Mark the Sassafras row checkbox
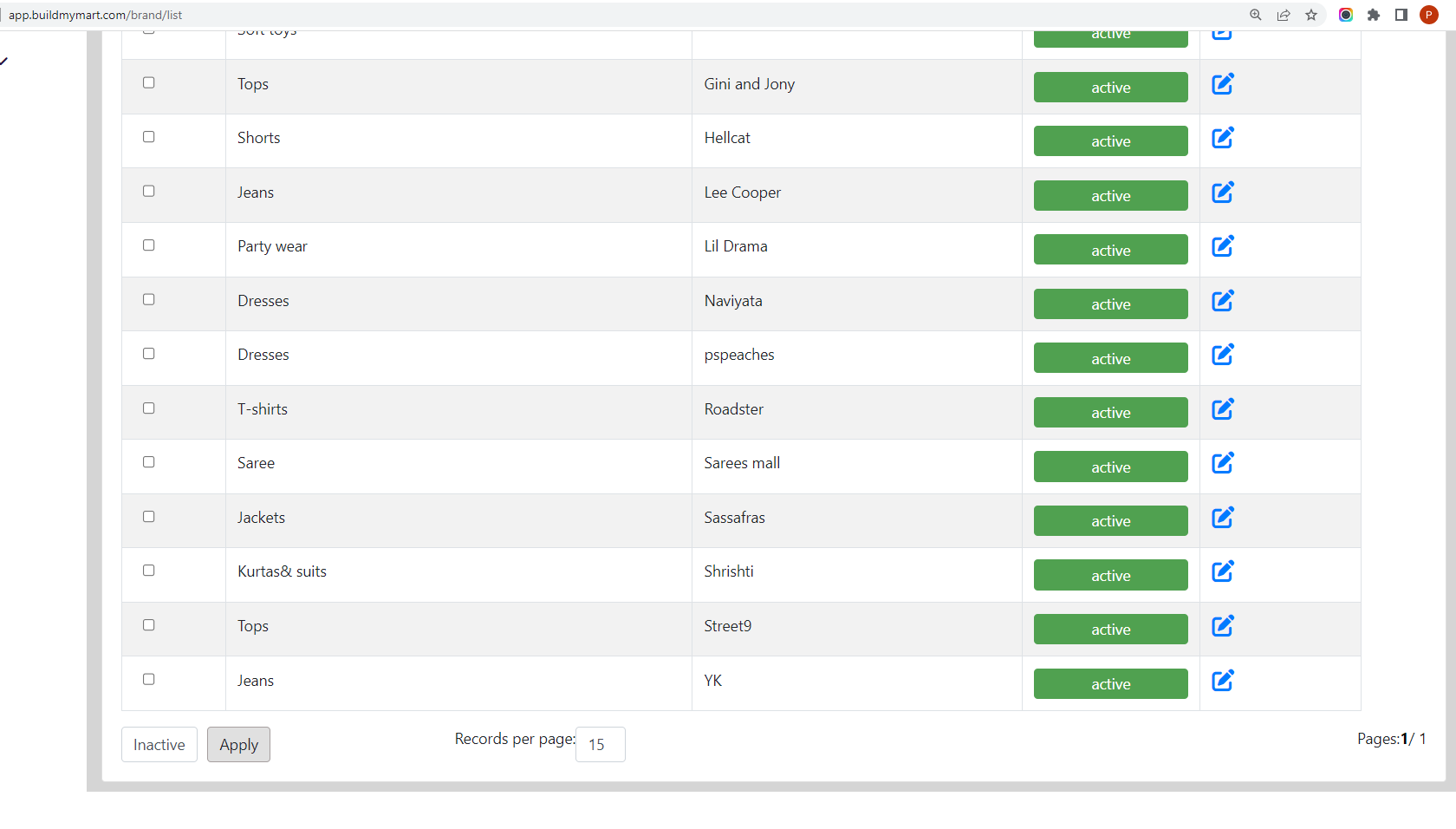This screenshot has height=829, width=1456. 149,517
